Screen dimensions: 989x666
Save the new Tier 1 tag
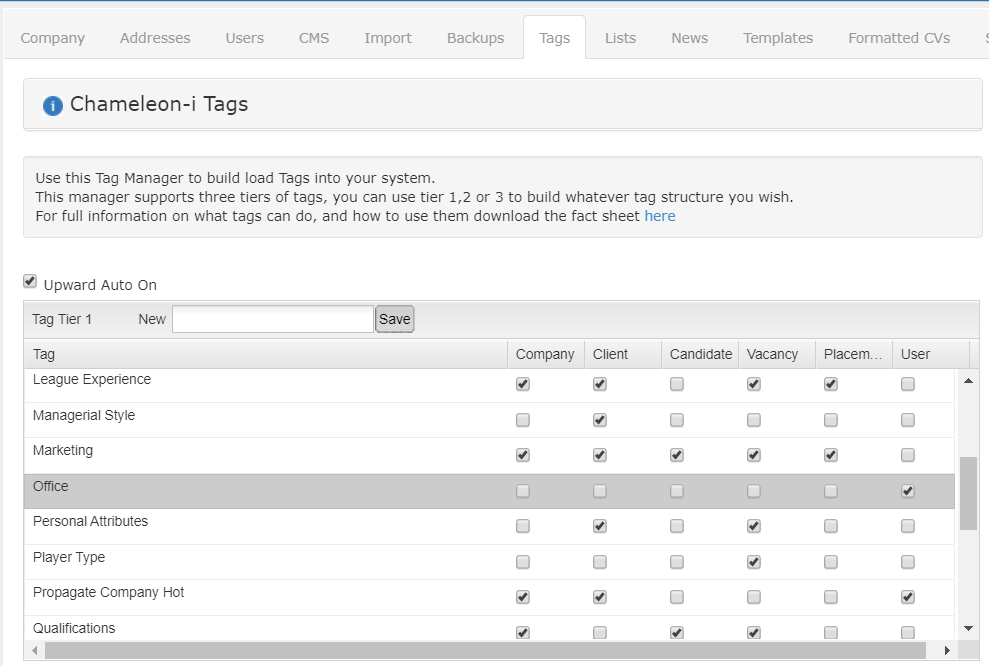tap(395, 319)
